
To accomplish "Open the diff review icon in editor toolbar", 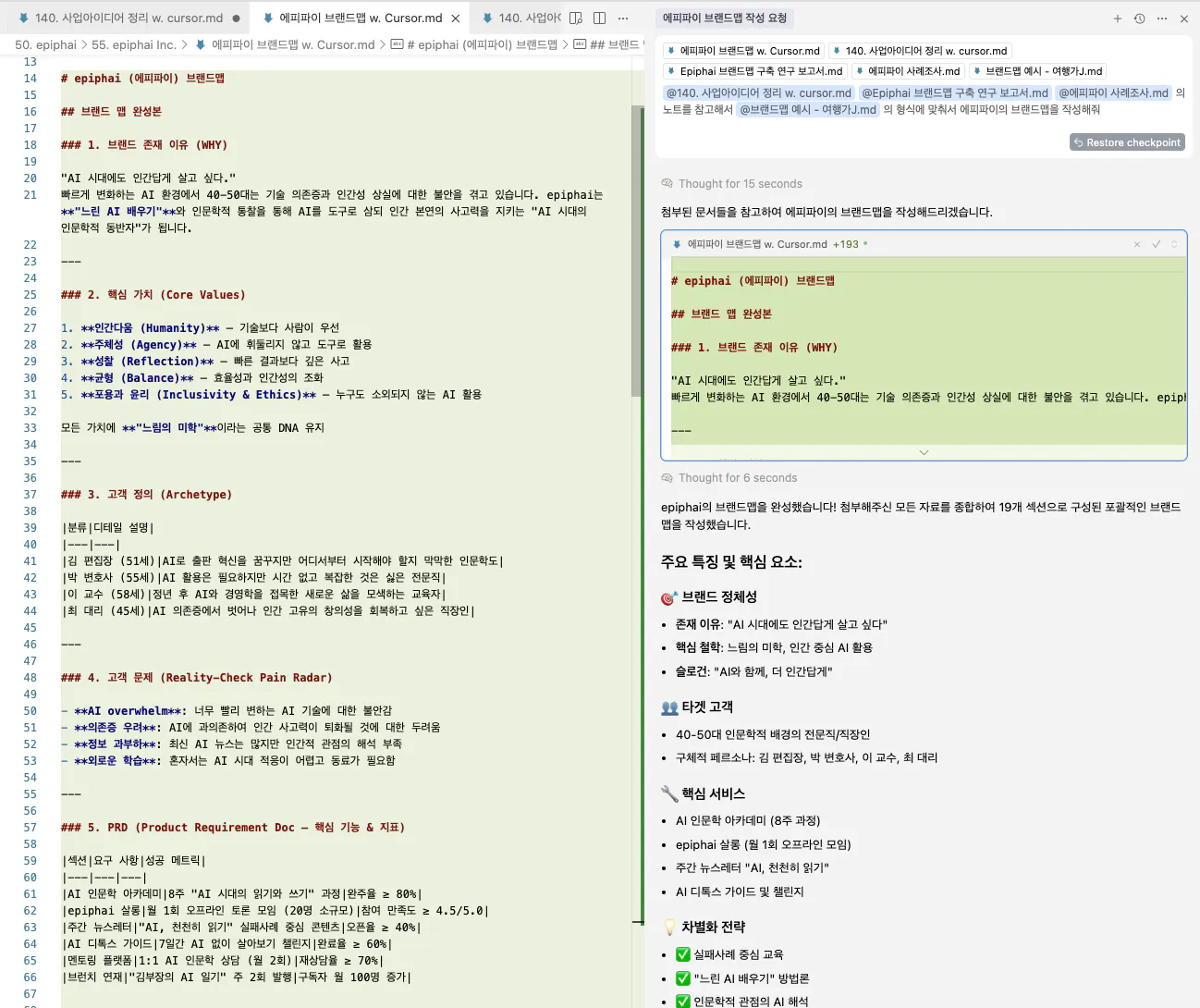I will pos(576,18).
